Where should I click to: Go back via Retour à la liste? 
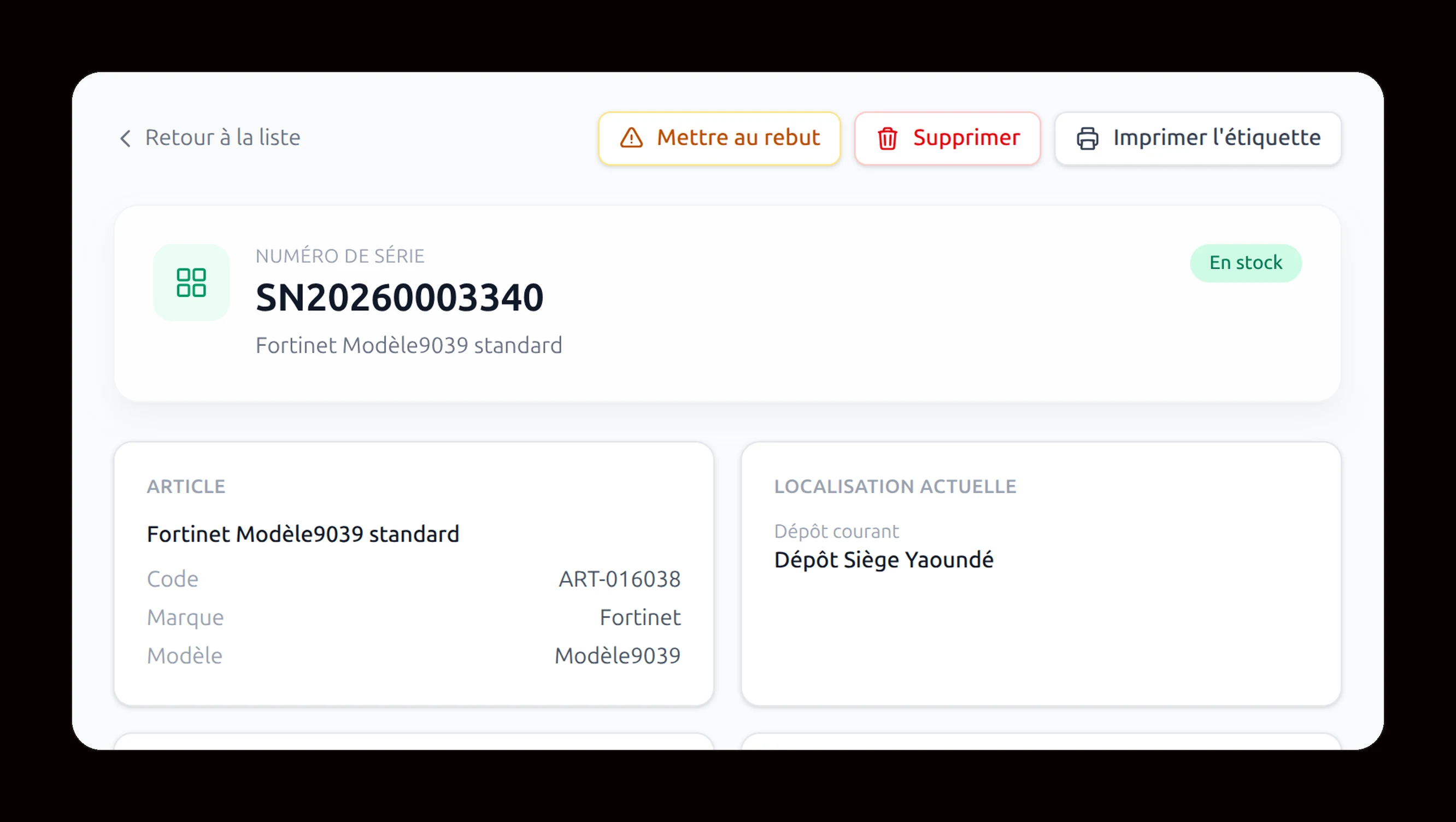point(209,138)
